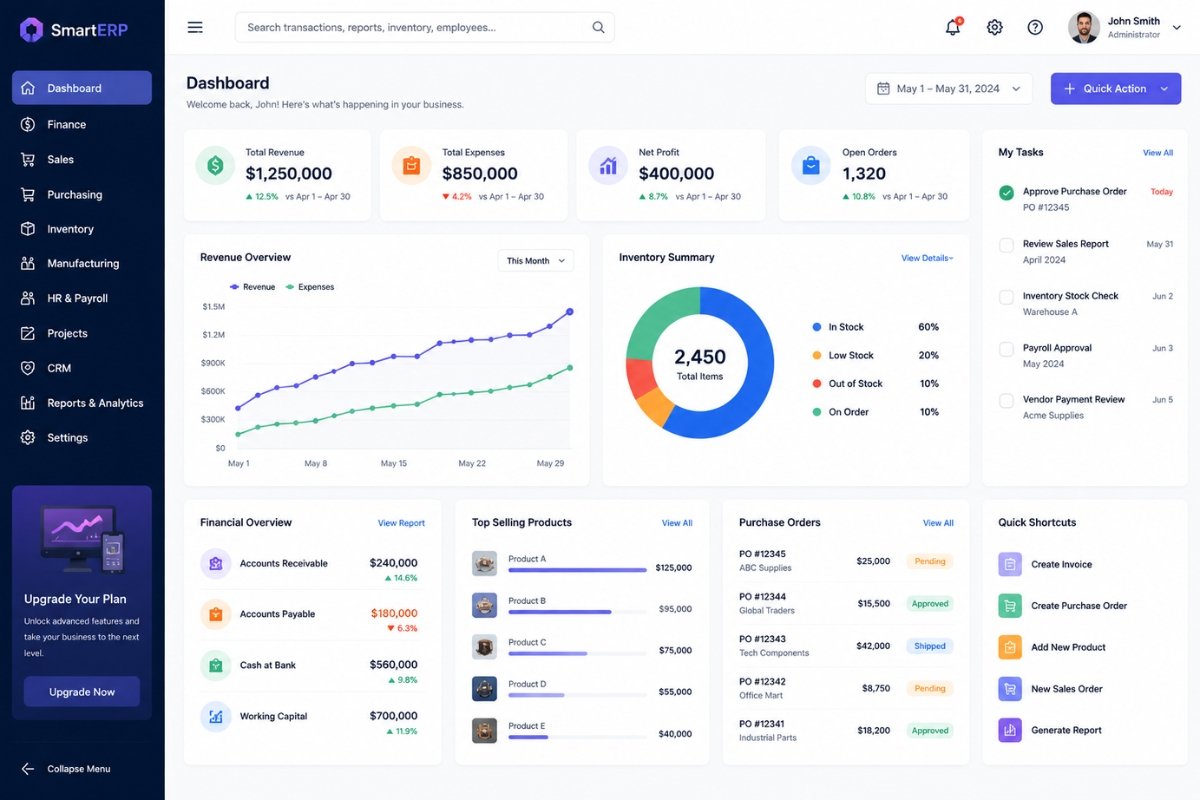
Task: Uncheck the Approve Purchase Order task
Action: point(1006,192)
